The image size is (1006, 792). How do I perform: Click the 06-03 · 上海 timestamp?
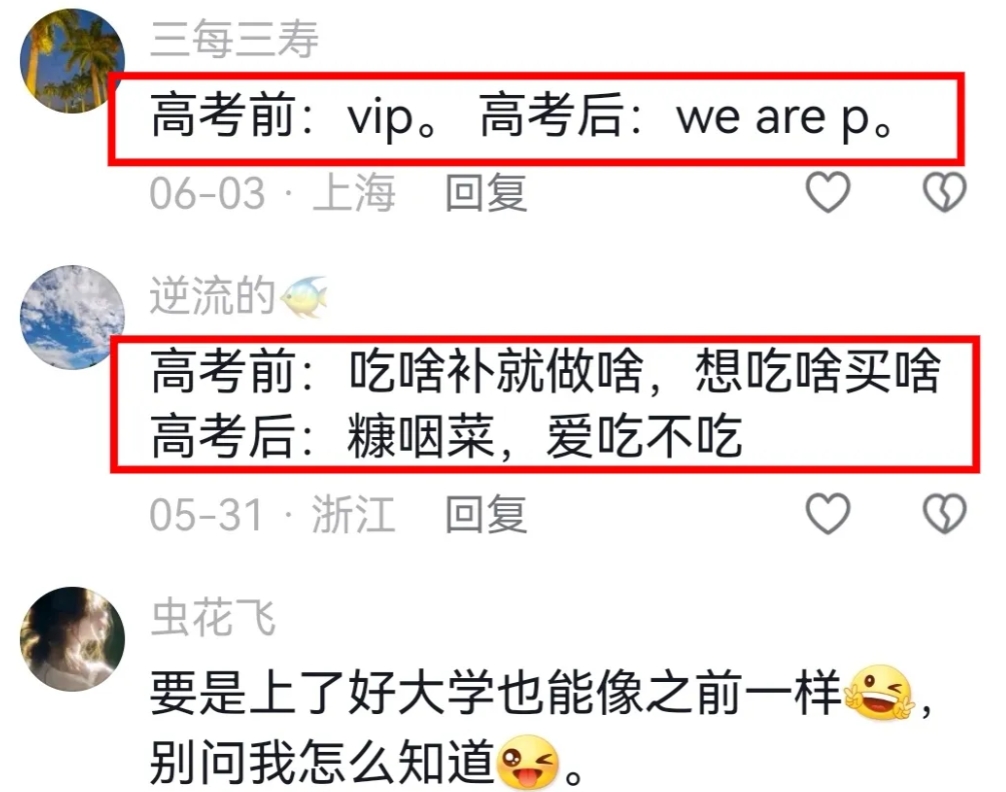pos(272,193)
